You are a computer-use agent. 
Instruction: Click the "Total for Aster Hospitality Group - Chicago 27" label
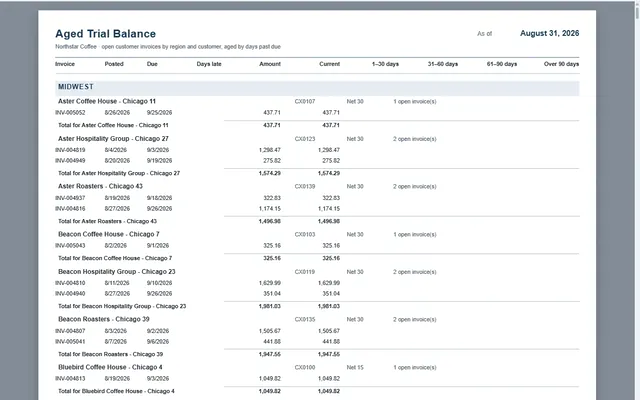(119, 173)
